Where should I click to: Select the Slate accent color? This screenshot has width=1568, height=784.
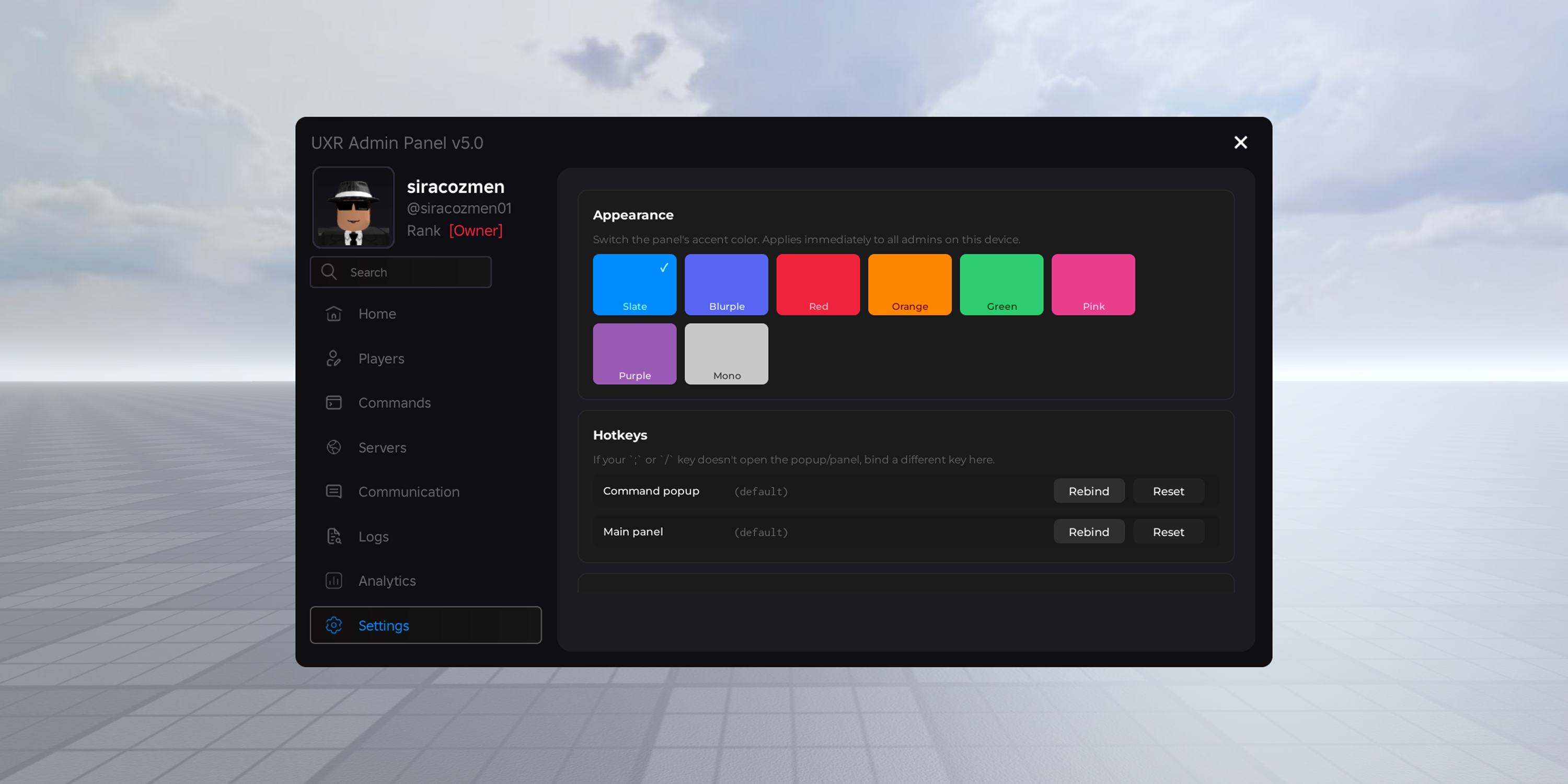coord(635,284)
